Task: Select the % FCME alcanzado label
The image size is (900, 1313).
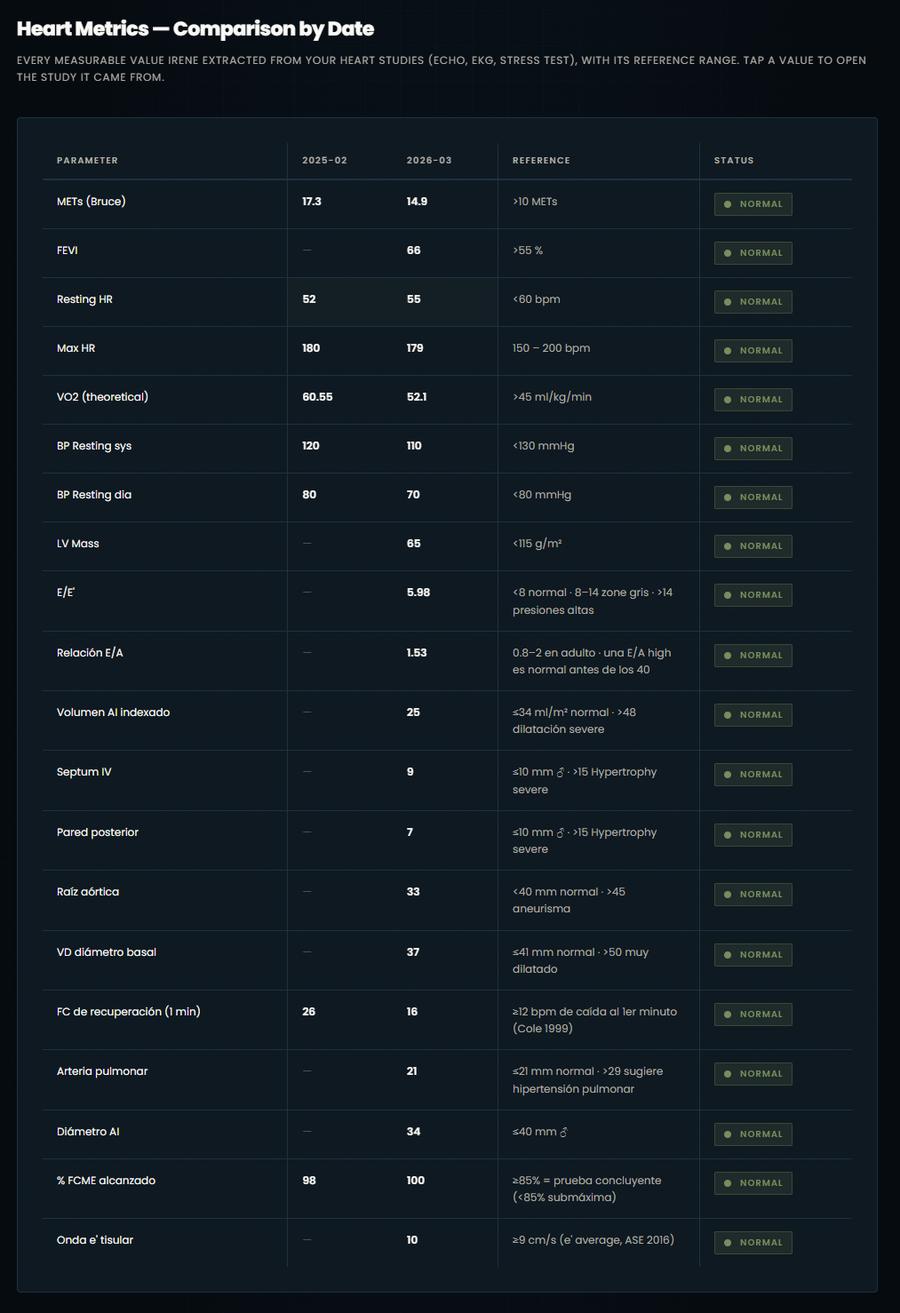Action: [x=106, y=1181]
